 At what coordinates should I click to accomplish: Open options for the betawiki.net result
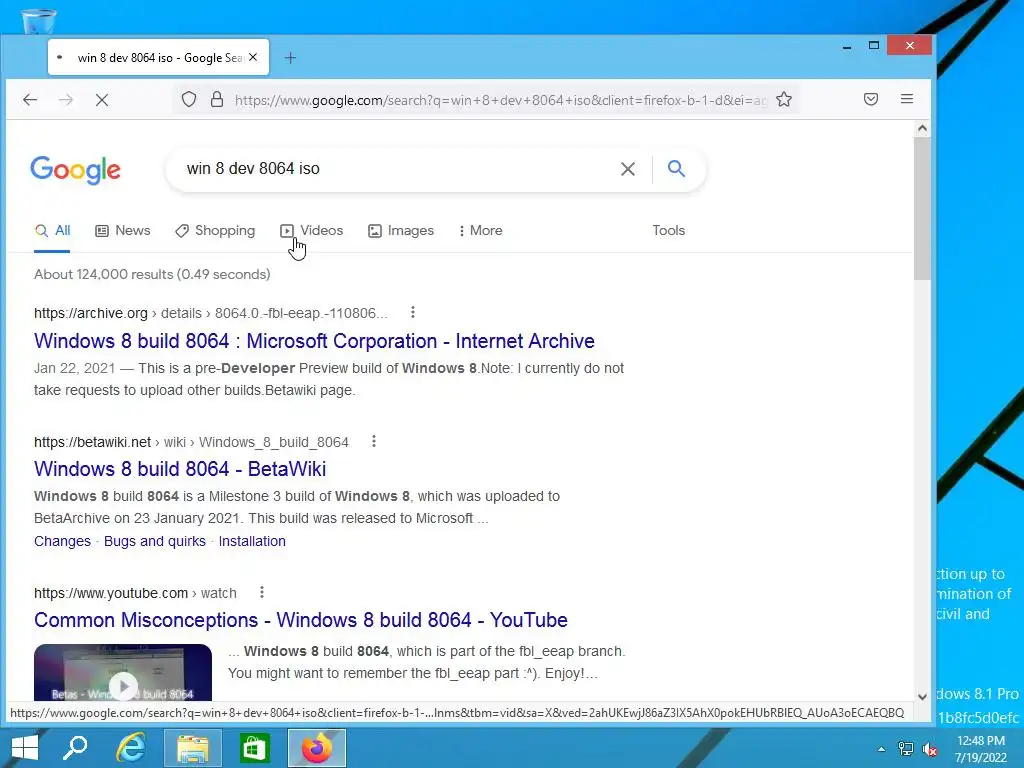point(374,441)
